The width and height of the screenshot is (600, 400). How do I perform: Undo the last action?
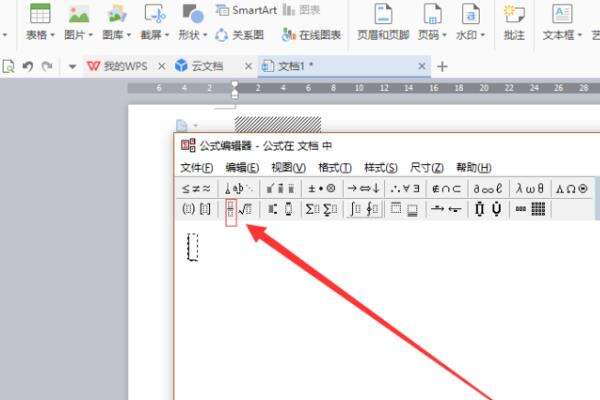point(28,66)
